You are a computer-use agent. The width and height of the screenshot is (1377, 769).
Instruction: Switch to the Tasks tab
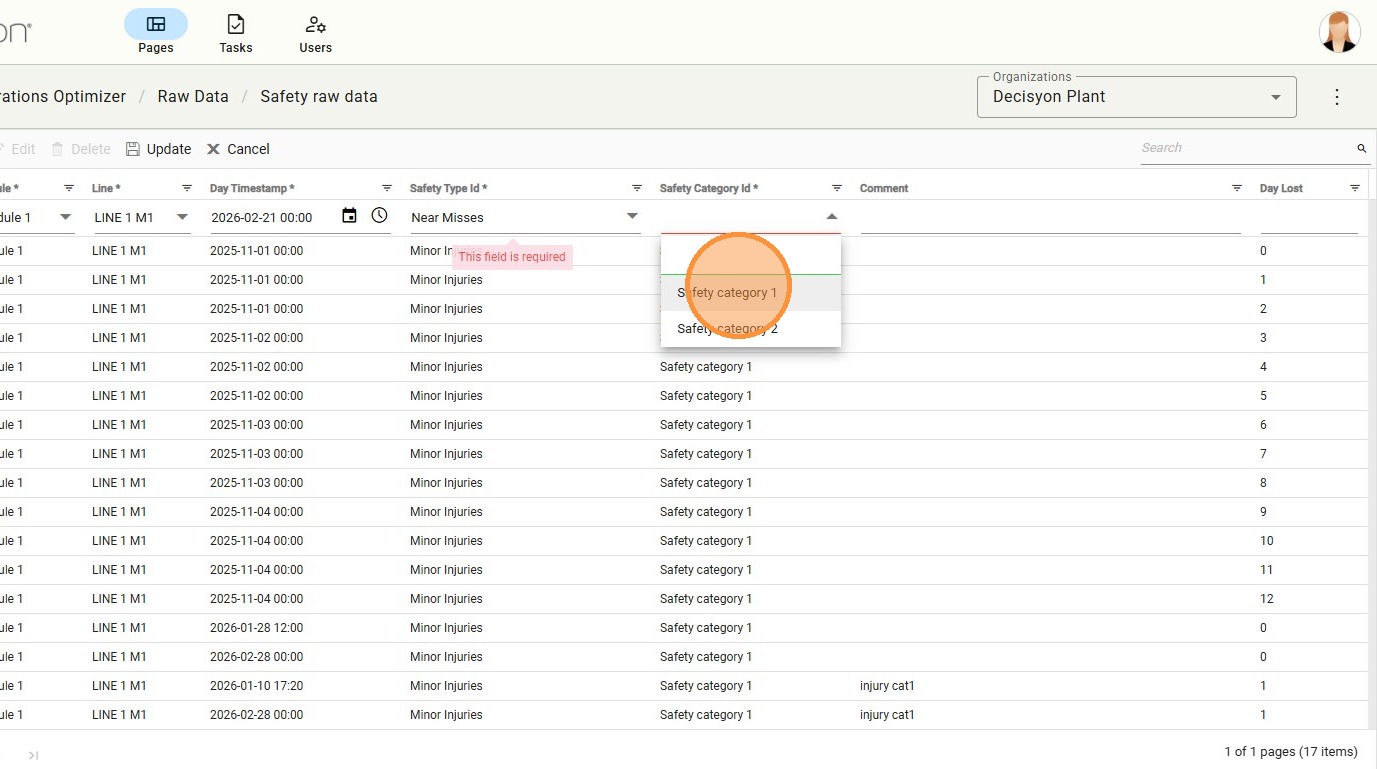236,33
